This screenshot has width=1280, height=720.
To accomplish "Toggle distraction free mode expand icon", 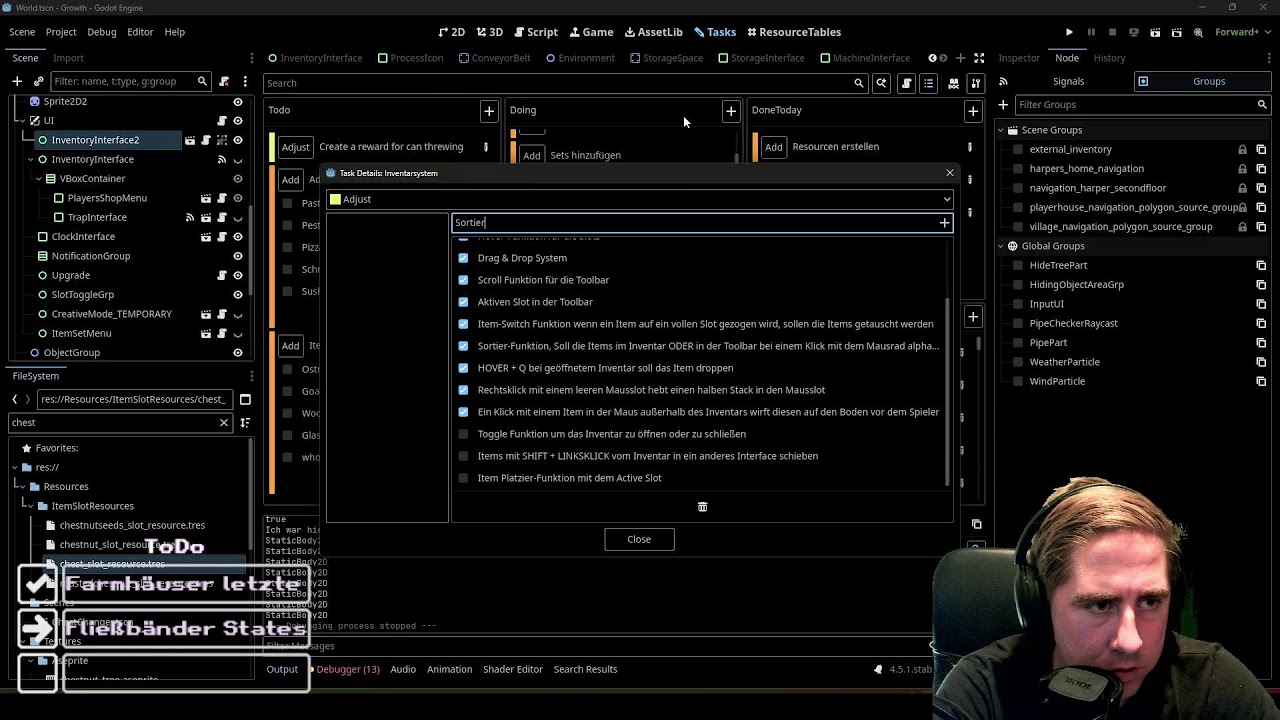I will pos(979,58).
